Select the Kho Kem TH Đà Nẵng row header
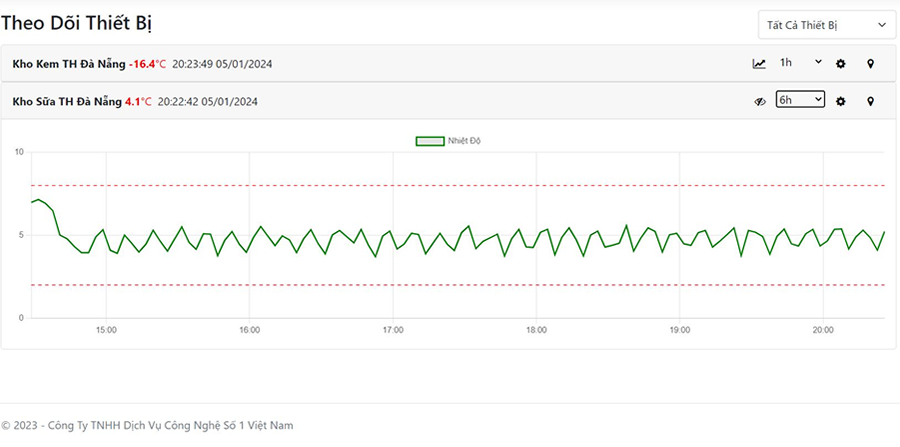Viewport: 900px width, 447px height. coord(450,64)
